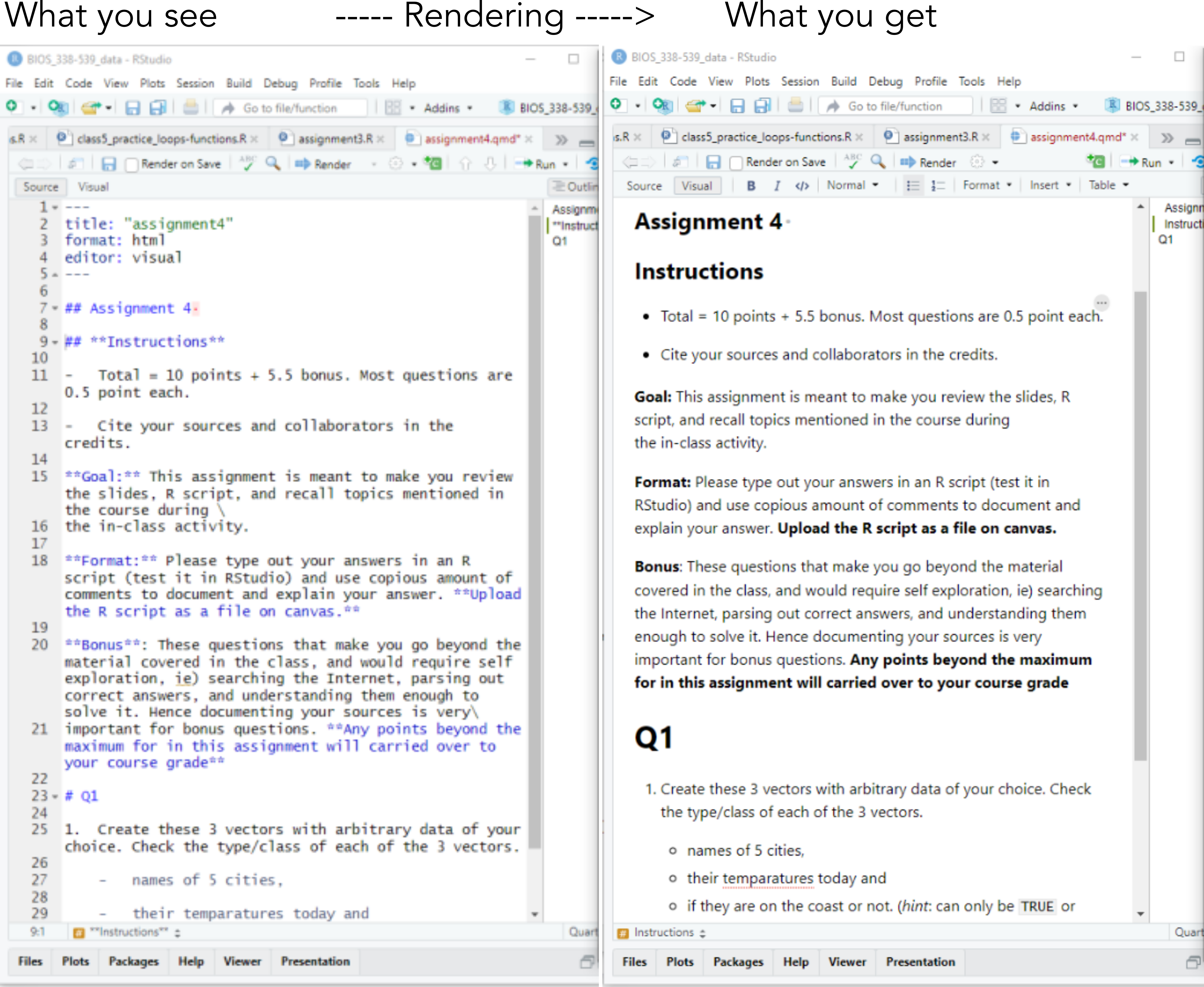
Task: Click Find/Replace magnifier in left editor
Action: click(x=273, y=164)
